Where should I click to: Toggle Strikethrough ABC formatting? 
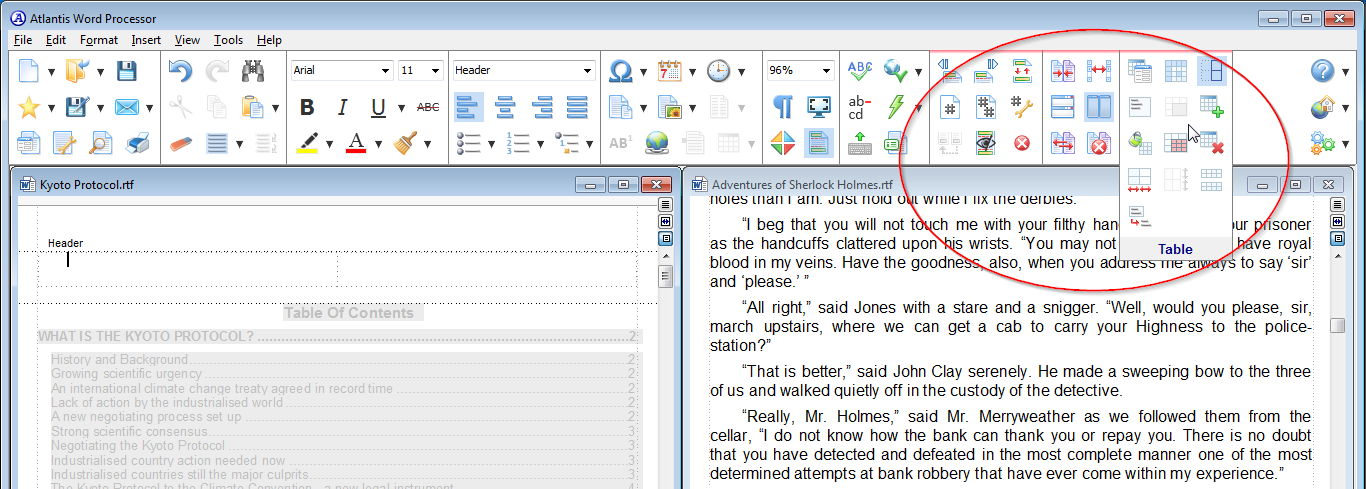(x=428, y=107)
